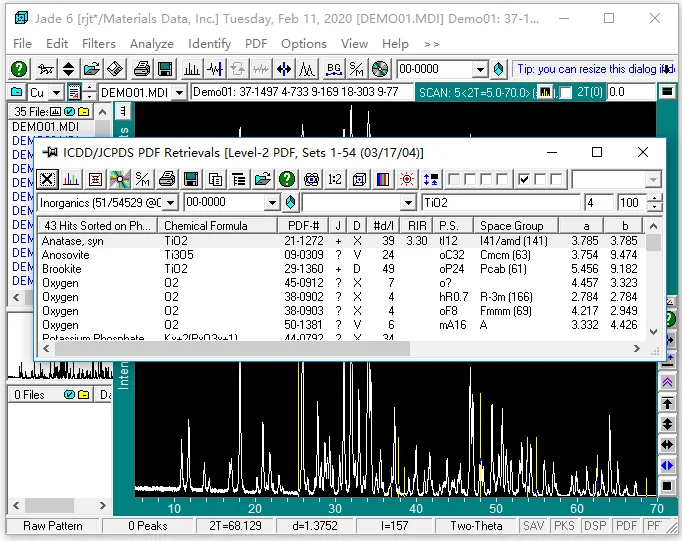This screenshot has height=541, width=682.
Task: Click the open folder icon in PDF Retrievals toolbar
Action: (262, 180)
